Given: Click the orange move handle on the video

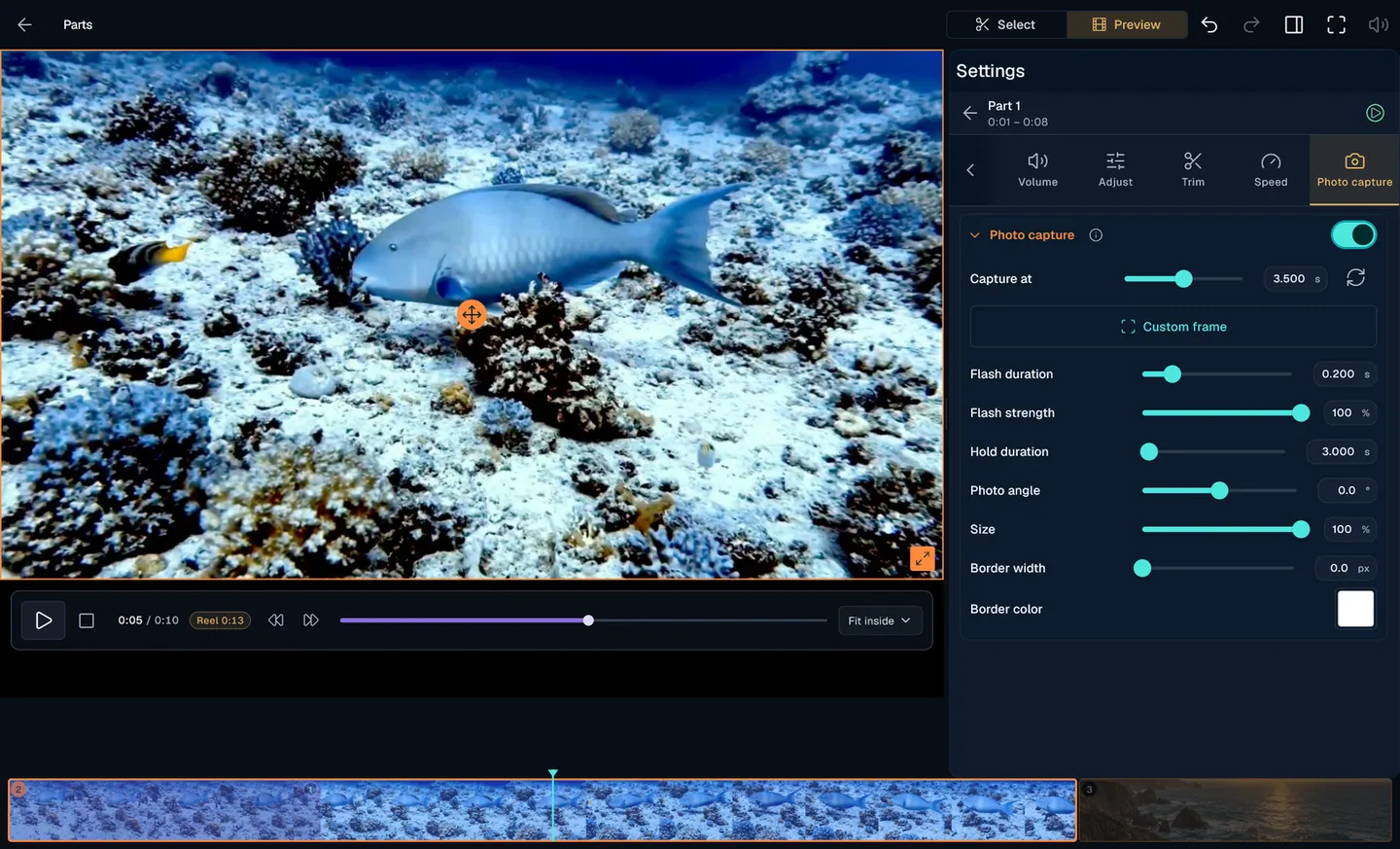Looking at the screenshot, I should pyautogui.click(x=472, y=315).
